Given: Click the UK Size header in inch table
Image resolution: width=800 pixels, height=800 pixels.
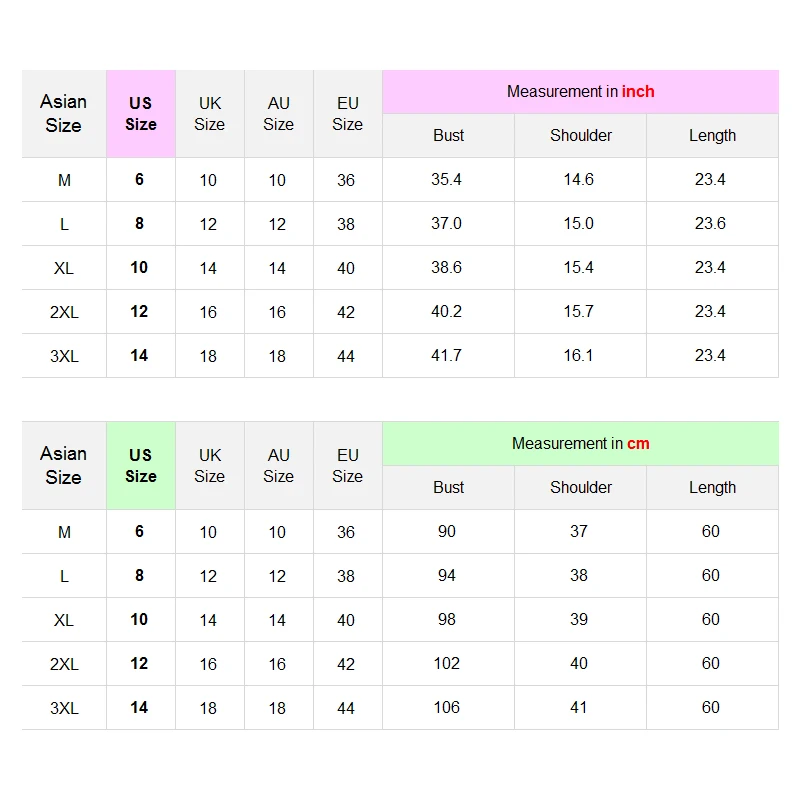Looking at the screenshot, I should (x=210, y=113).
